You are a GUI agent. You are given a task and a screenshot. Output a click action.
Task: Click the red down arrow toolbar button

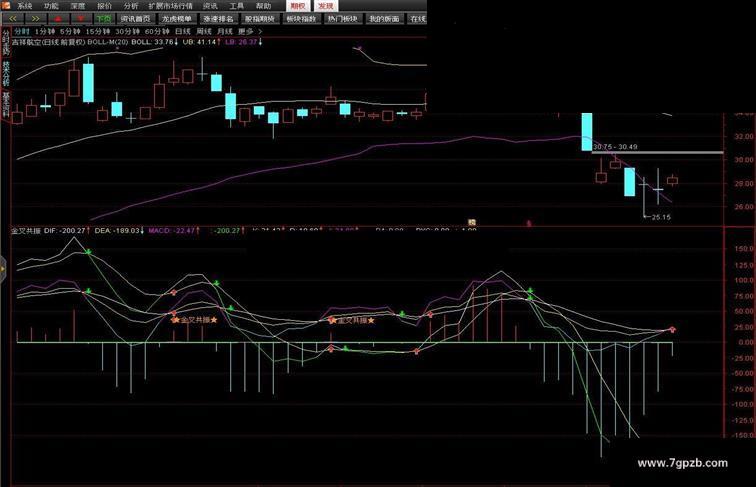coord(81,19)
